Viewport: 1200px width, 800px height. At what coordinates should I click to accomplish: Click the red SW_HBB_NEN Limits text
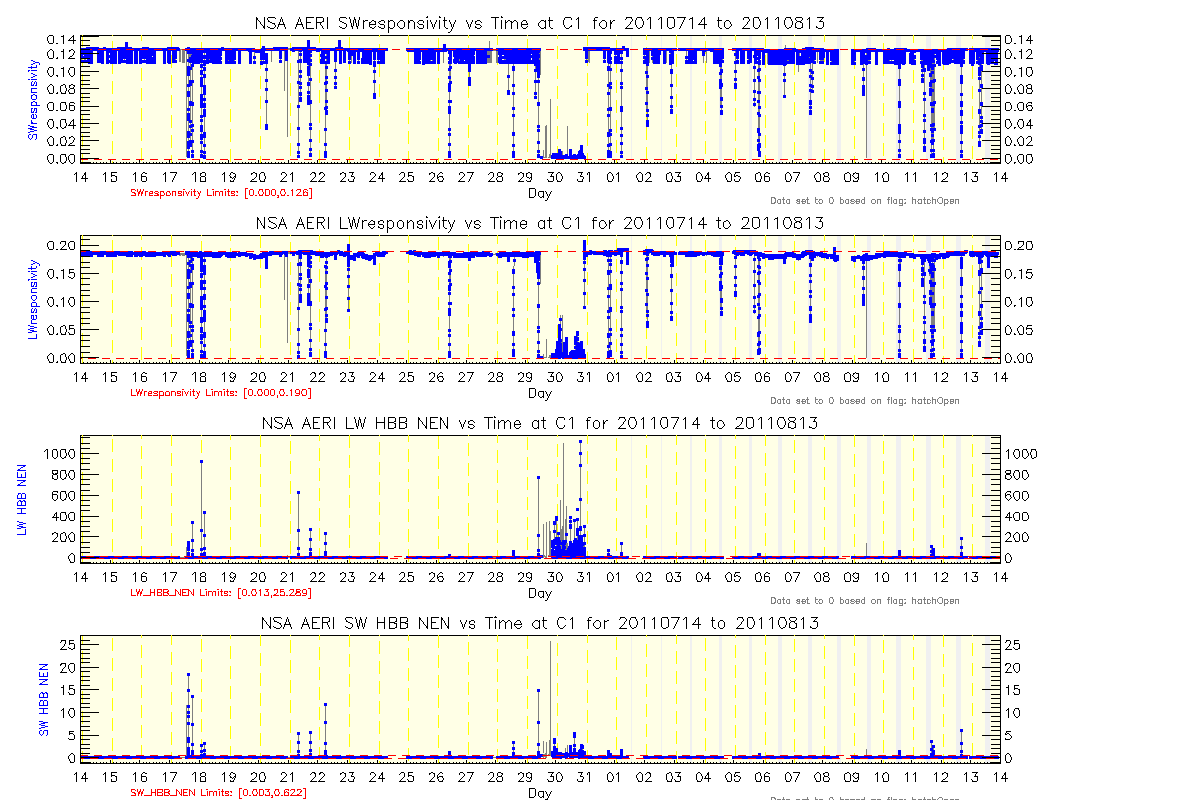(x=219, y=792)
